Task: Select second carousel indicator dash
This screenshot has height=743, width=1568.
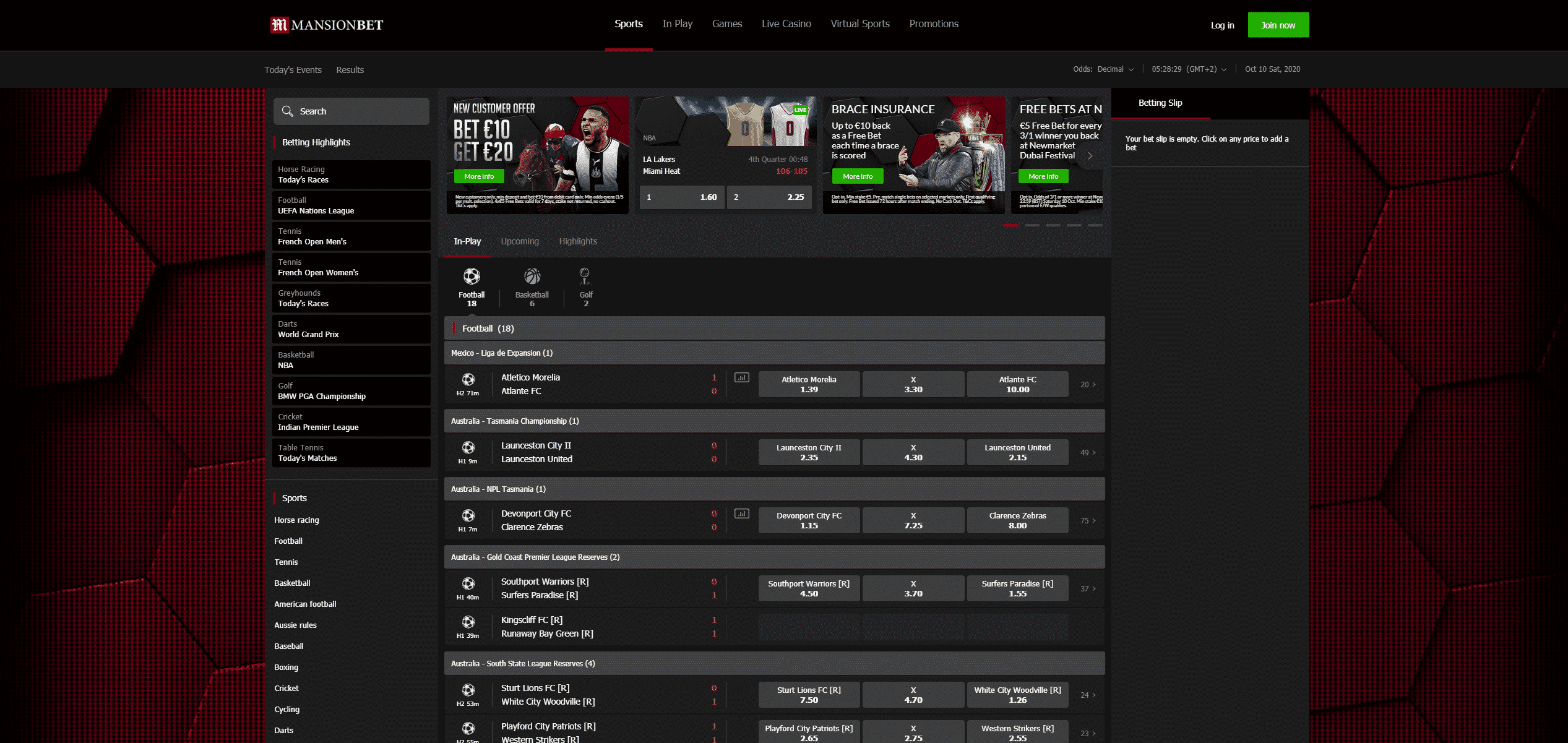Action: point(1032,225)
